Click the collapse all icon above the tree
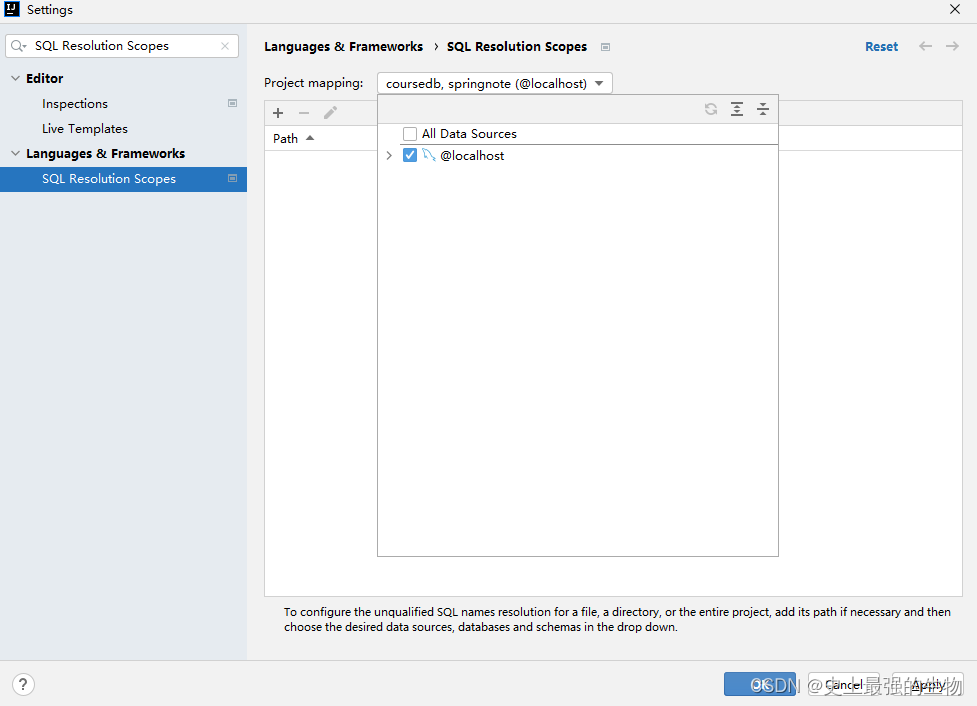Image resolution: width=977 pixels, height=706 pixels. 763,109
